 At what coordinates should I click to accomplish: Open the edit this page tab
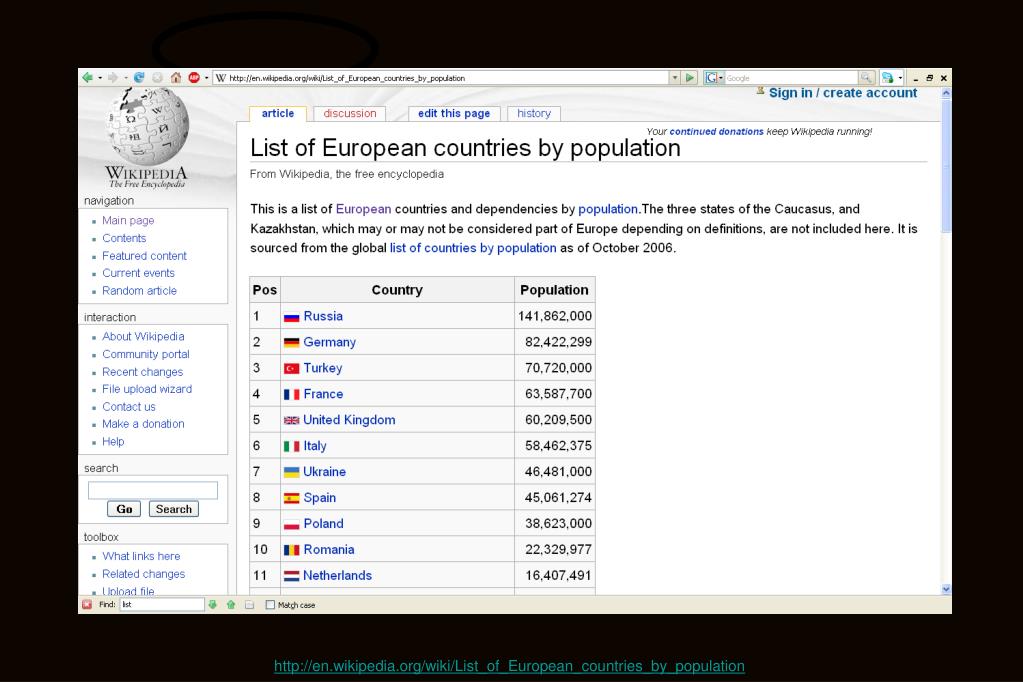[x=454, y=114]
